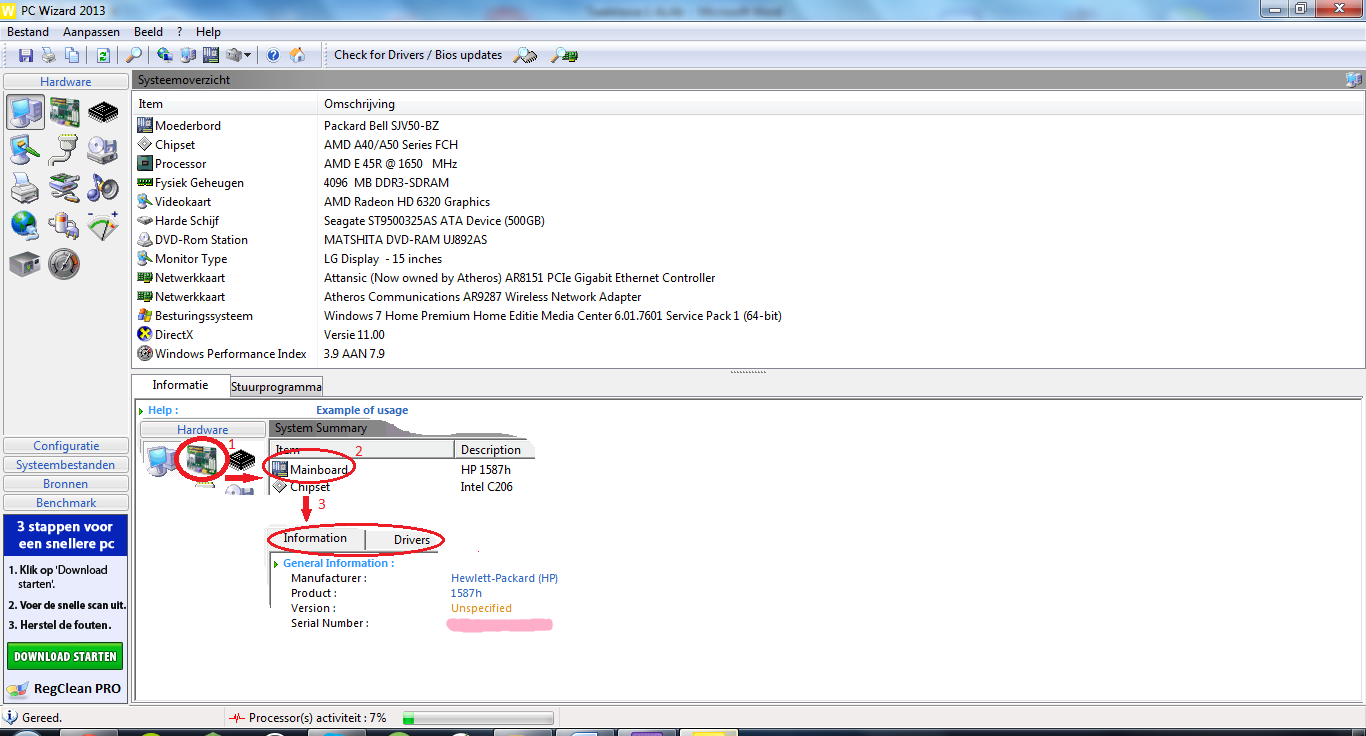This screenshot has height=736, width=1366.
Task: Select the Printers icon in Hardware panel
Action: coord(25,188)
